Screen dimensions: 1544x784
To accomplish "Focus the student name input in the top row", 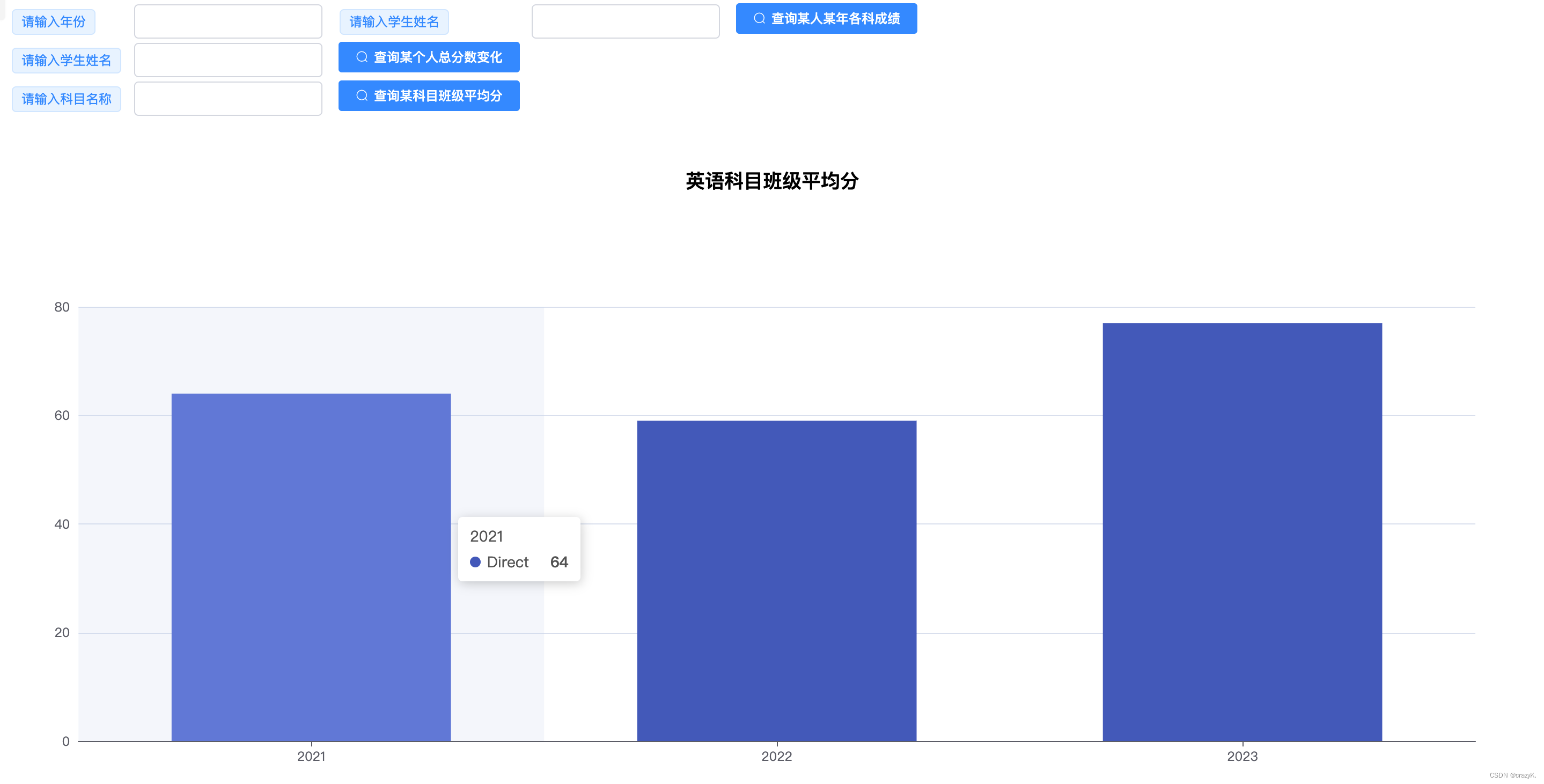I will tap(625, 21).
